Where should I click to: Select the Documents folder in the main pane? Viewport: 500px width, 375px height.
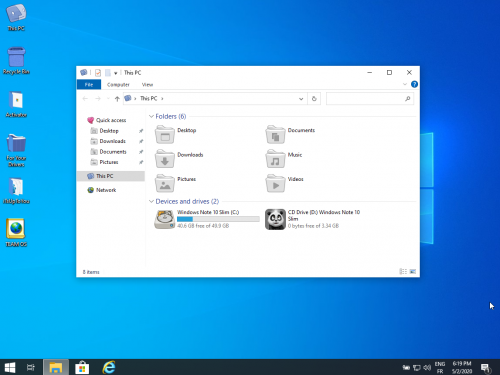click(x=290, y=134)
